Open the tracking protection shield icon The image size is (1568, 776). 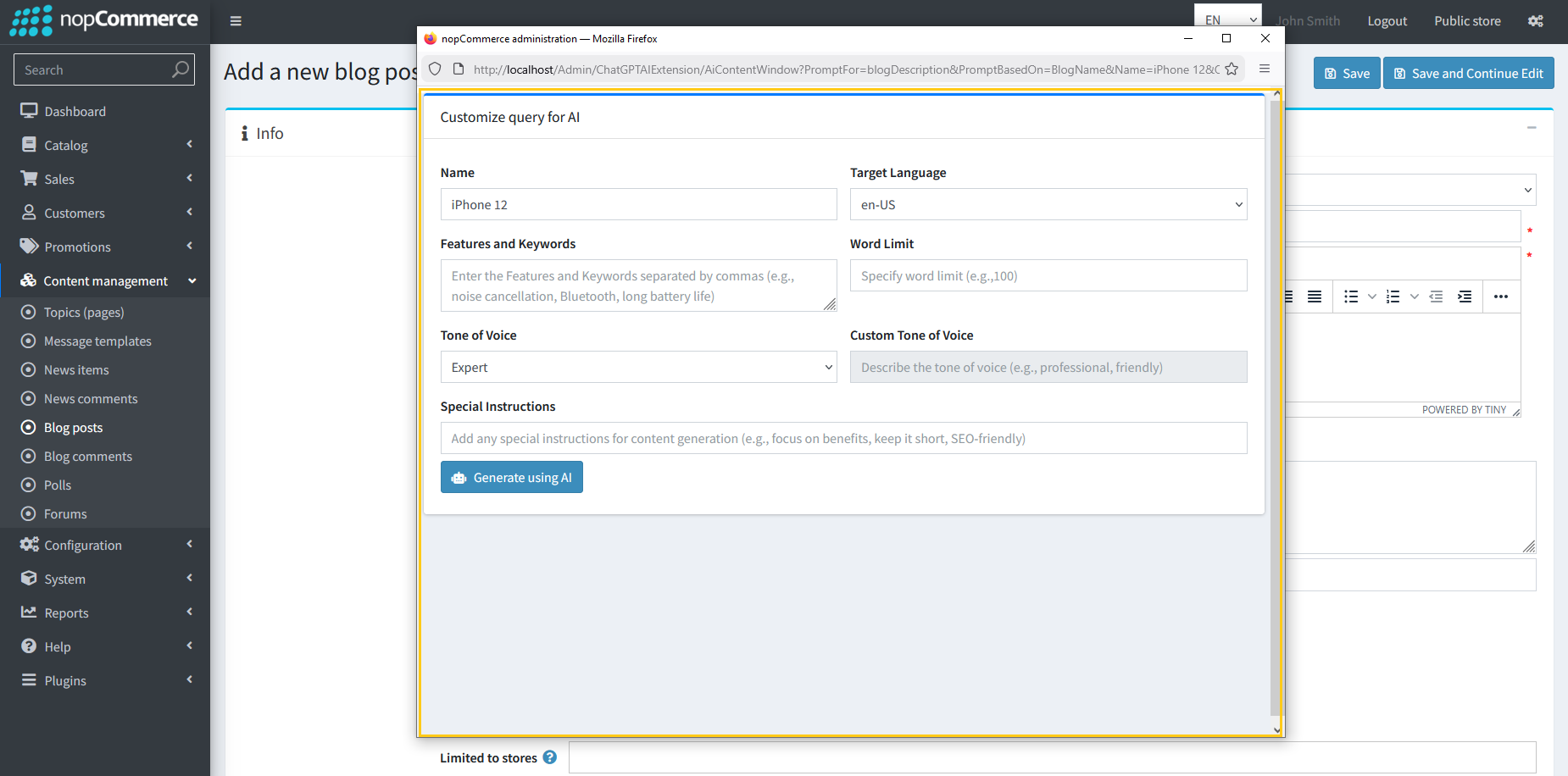click(435, 69)
